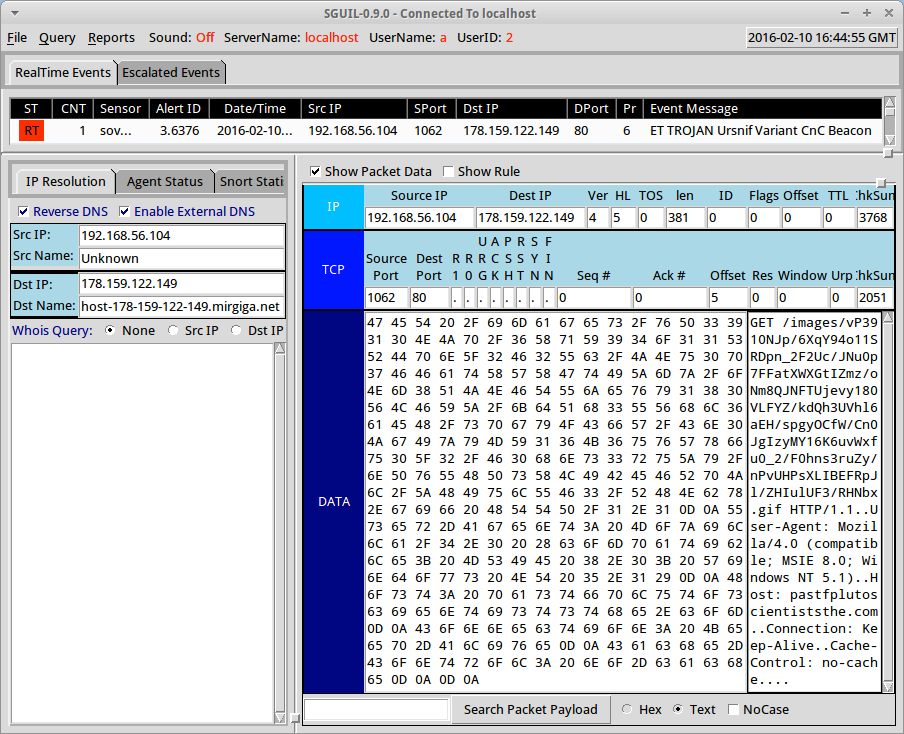Disable the Reverse DNS checkbox
This screenshot has width=904, height=734.
point(24,212)
